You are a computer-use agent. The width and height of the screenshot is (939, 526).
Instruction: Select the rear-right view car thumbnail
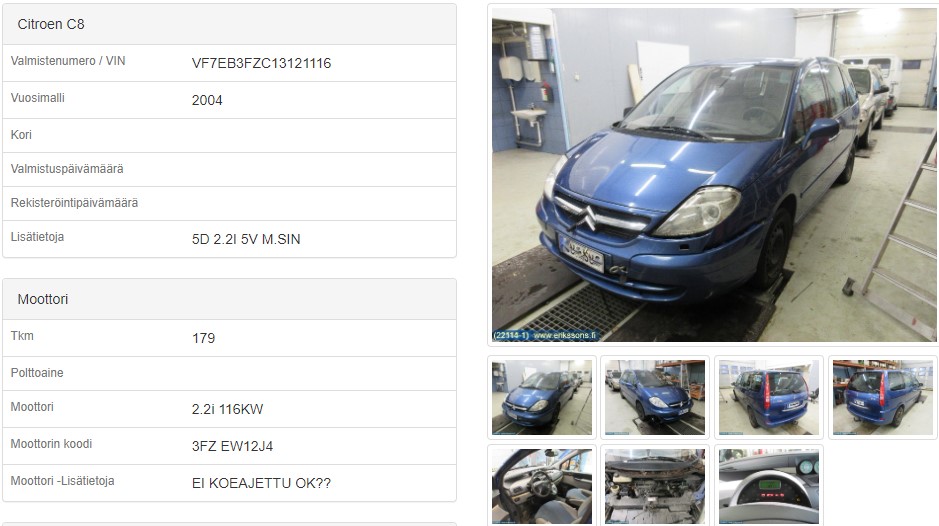click(883, 397)
